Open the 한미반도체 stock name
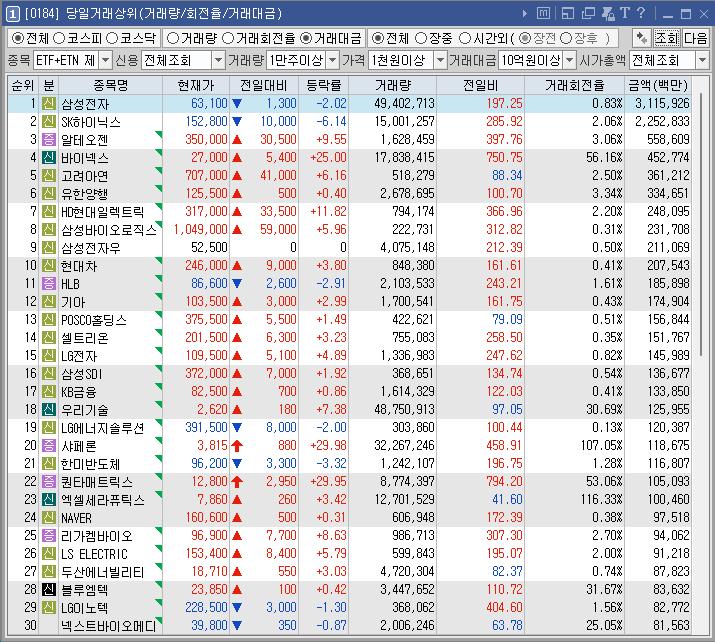Image resolution: width=715 pixels, height=642 pixels. 90,464
